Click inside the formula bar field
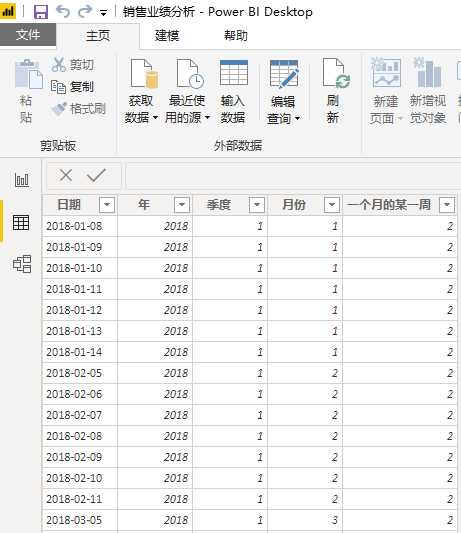461x533 pixels. (293, 176)
